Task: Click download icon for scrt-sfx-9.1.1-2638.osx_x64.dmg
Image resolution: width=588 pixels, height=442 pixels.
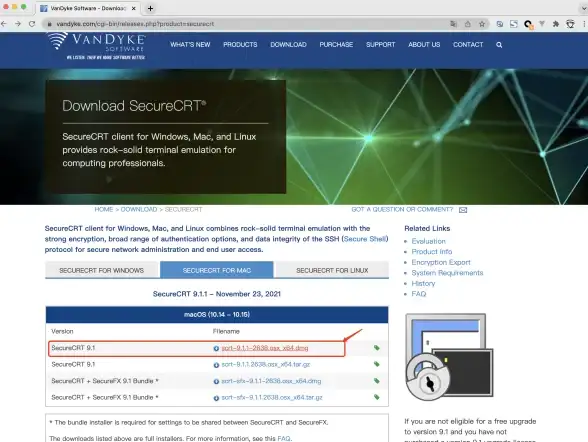Action: pyautogui.click(x=216, y=381)
